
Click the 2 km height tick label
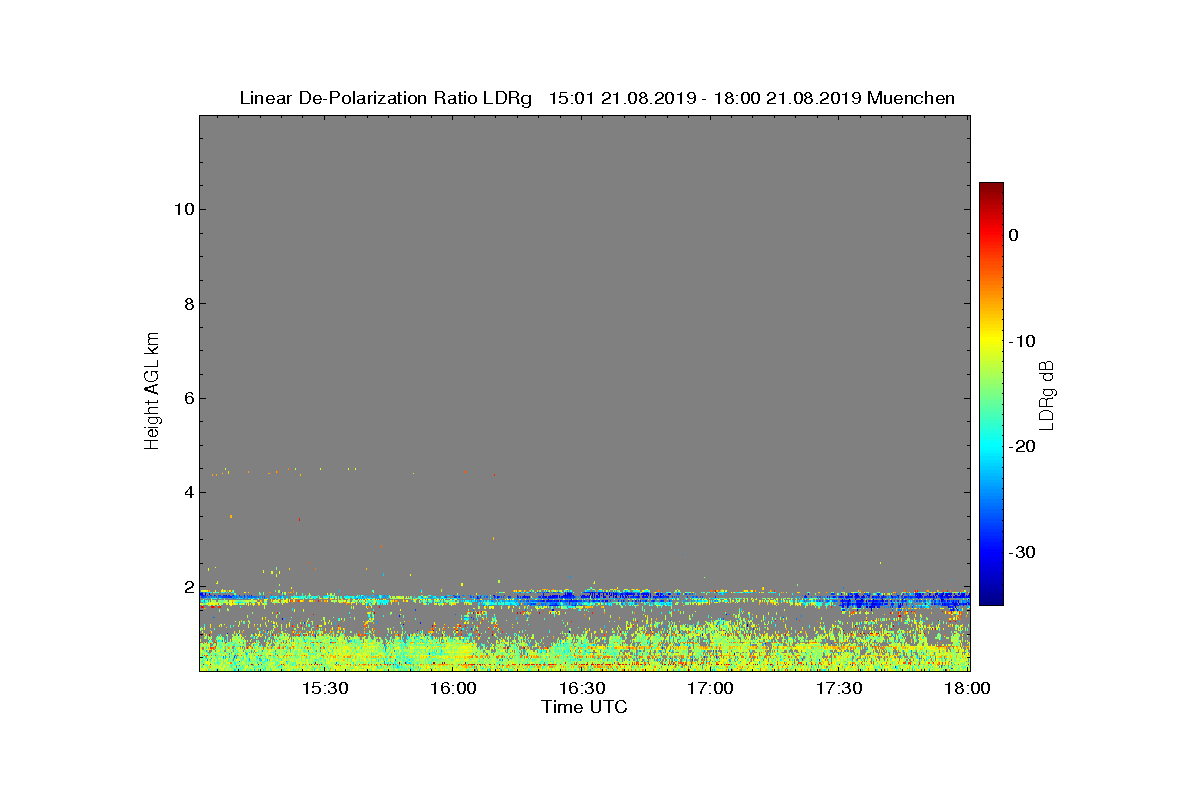(x=187, y=587)
